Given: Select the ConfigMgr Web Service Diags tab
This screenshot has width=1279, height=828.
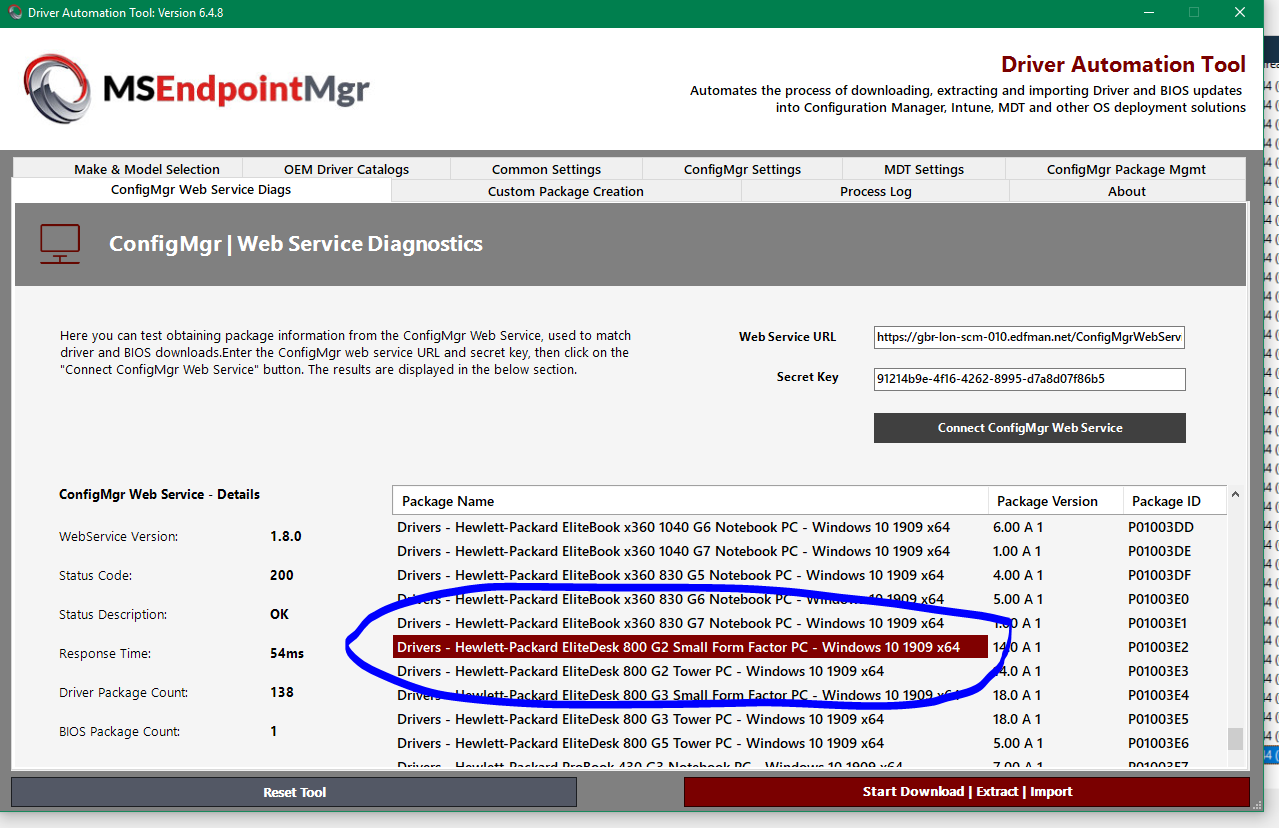Looking at the screenshot, I should pyautogui.click(x=201, y=190).
